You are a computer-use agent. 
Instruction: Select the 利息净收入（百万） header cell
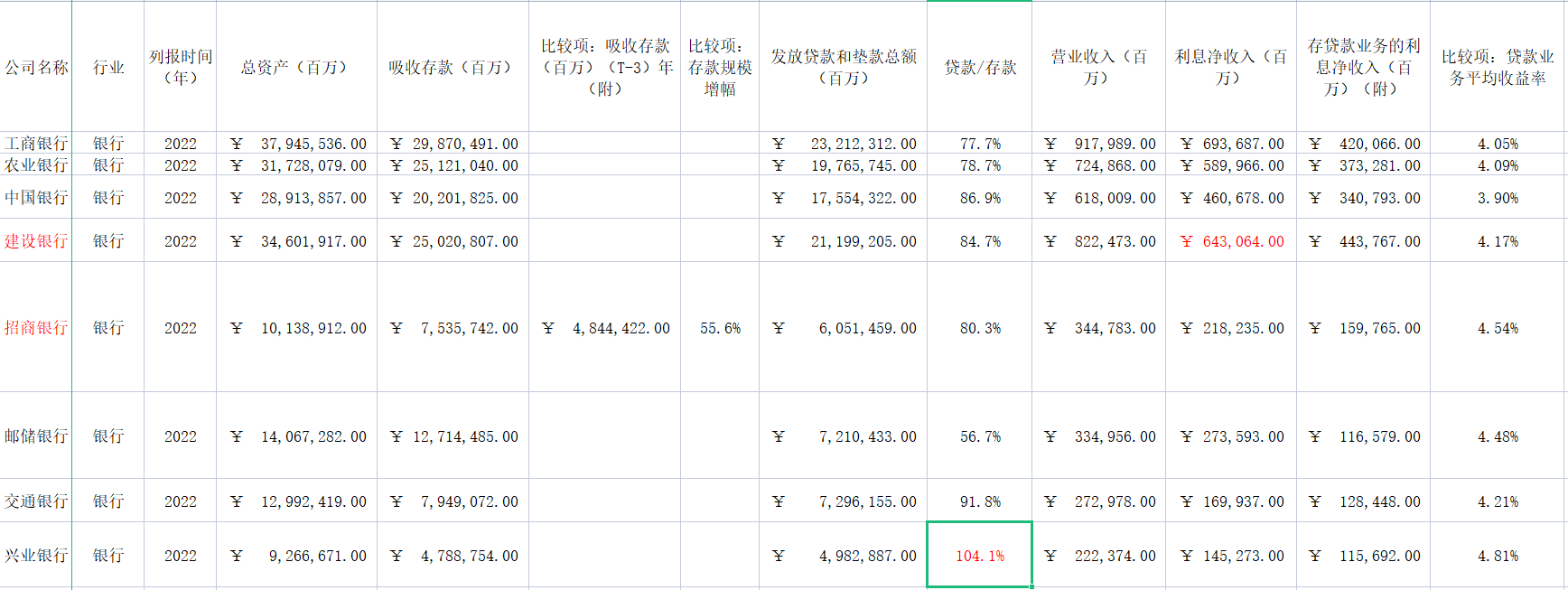pyautogui.click(x=1230, y=68)
